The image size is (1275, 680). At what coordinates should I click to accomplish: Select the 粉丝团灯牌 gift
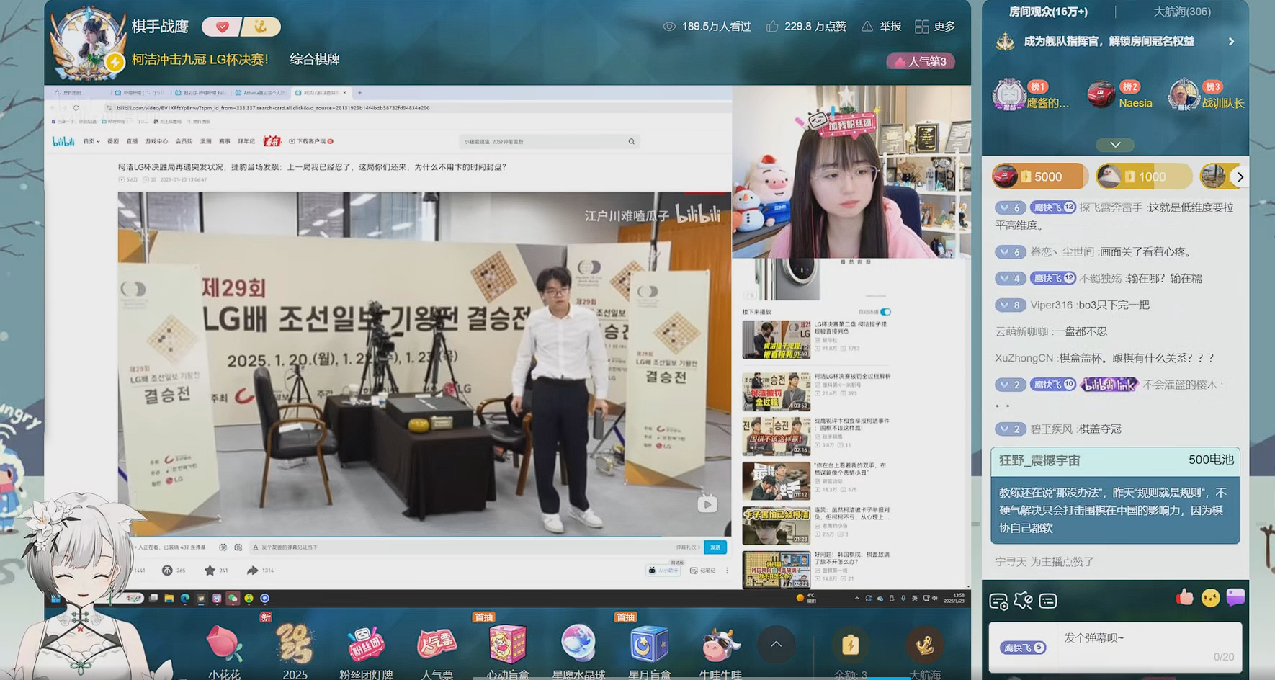(x=366, y=651)
